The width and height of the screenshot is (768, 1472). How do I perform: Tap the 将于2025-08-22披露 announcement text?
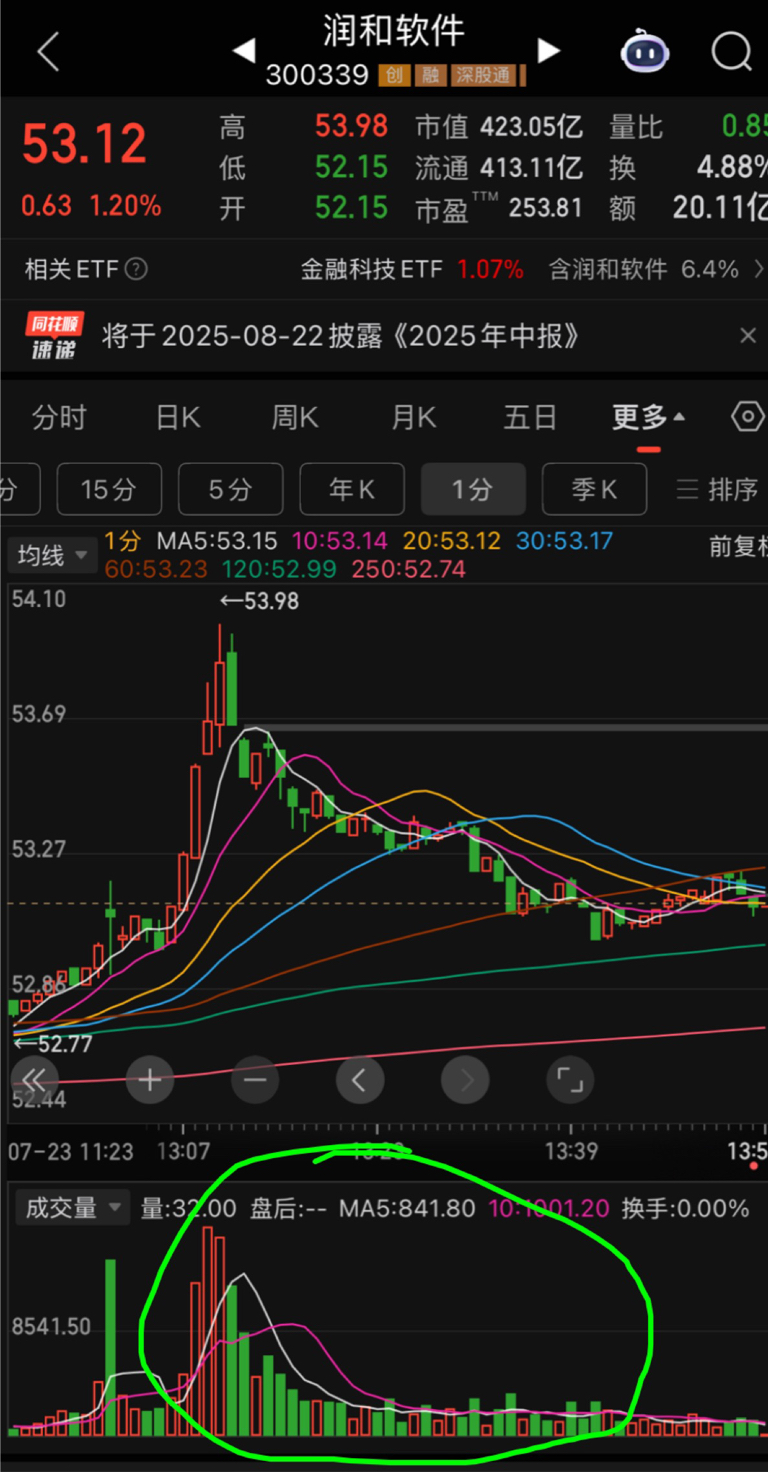341,336
